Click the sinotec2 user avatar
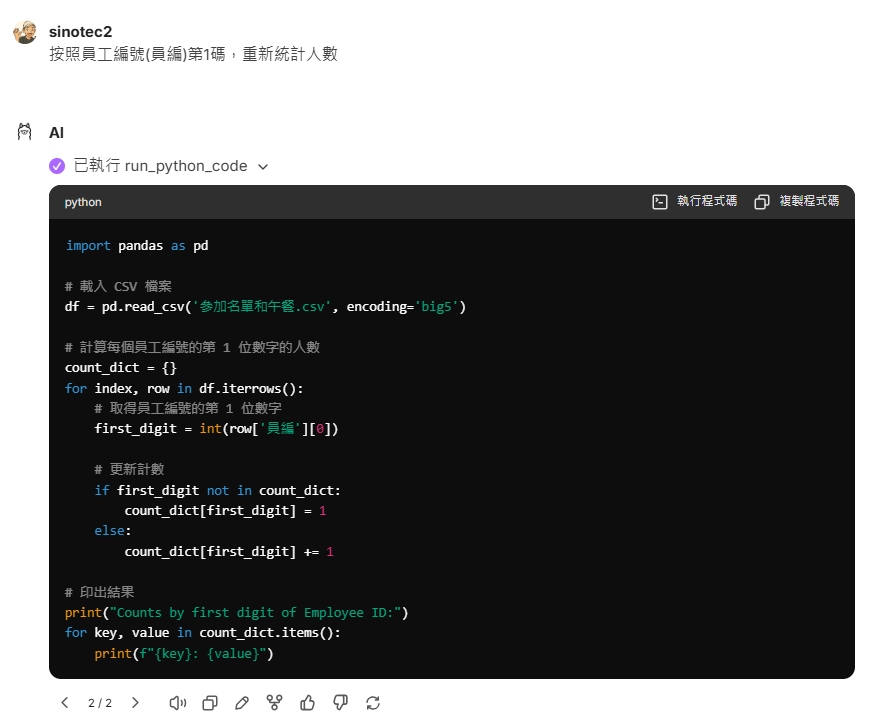Viewport: 895px width, 717px height. tap(25, 32)
